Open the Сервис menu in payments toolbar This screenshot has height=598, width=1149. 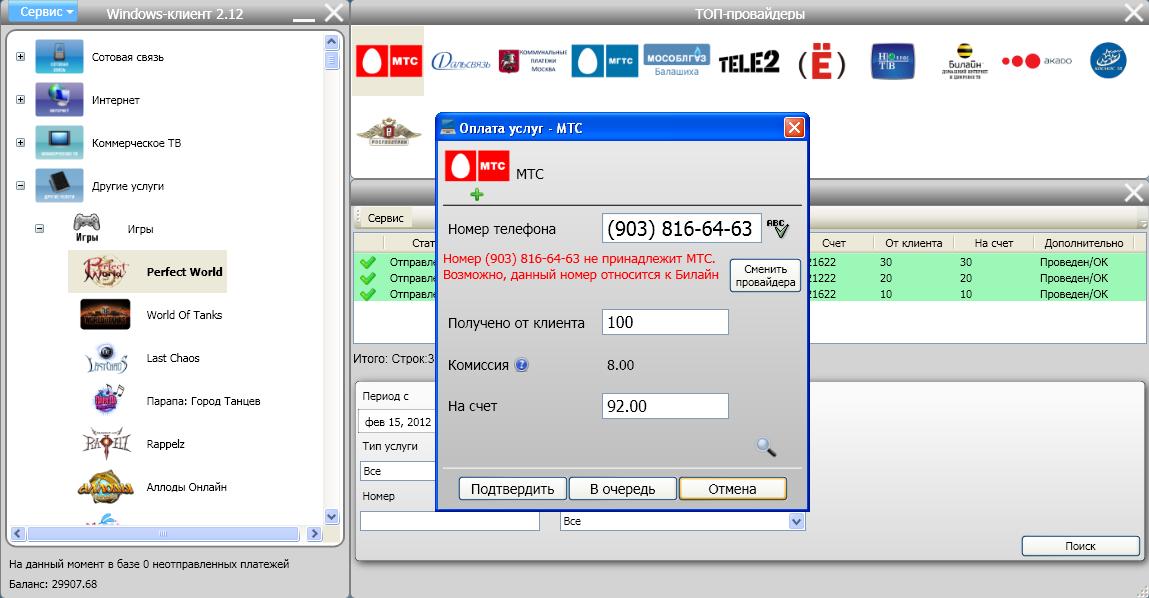click(385, 218)
